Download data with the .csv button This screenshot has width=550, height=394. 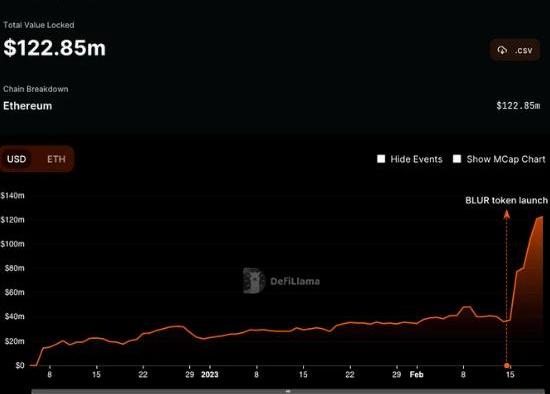515,50
